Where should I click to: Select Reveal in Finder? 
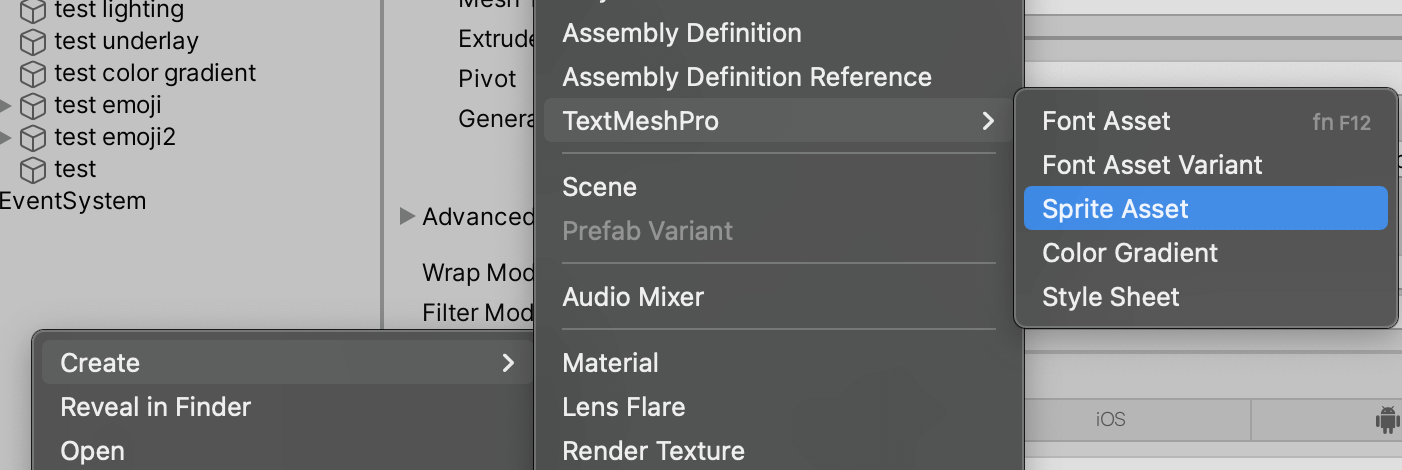(x=287, y=407)
